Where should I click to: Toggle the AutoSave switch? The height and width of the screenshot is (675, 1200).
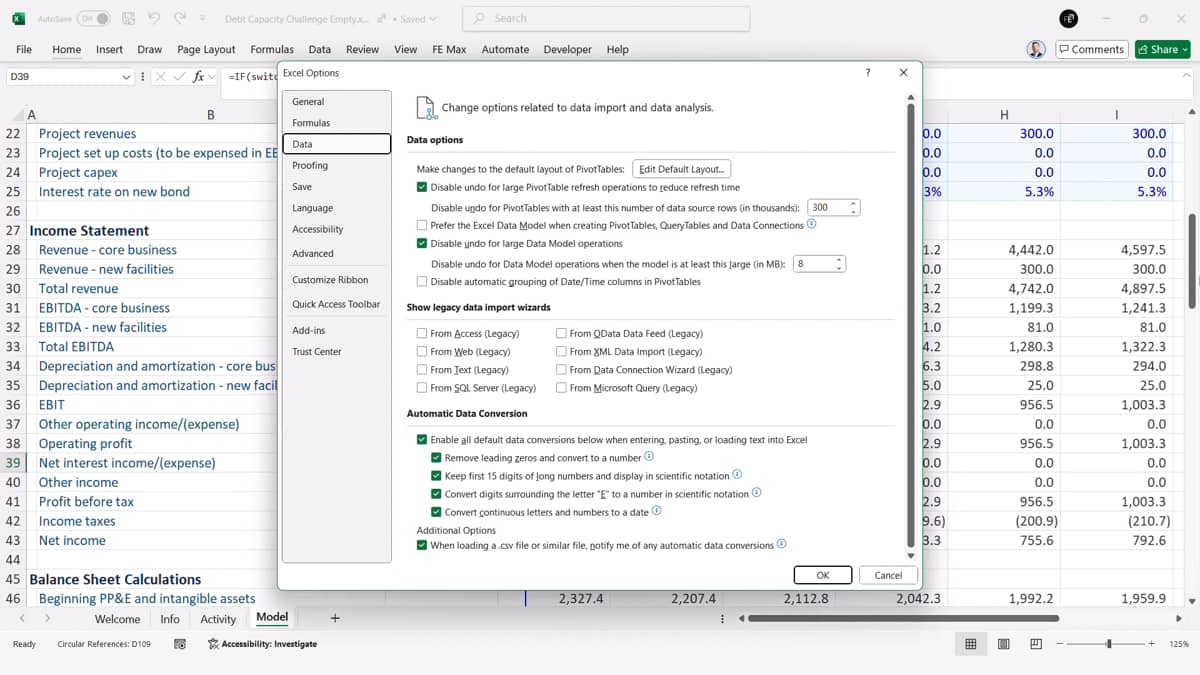coord(93,18)
